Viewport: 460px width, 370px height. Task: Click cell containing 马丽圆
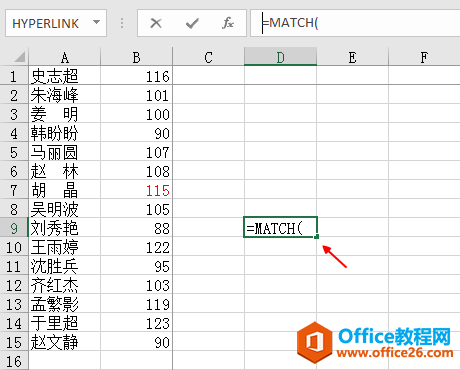65,152
